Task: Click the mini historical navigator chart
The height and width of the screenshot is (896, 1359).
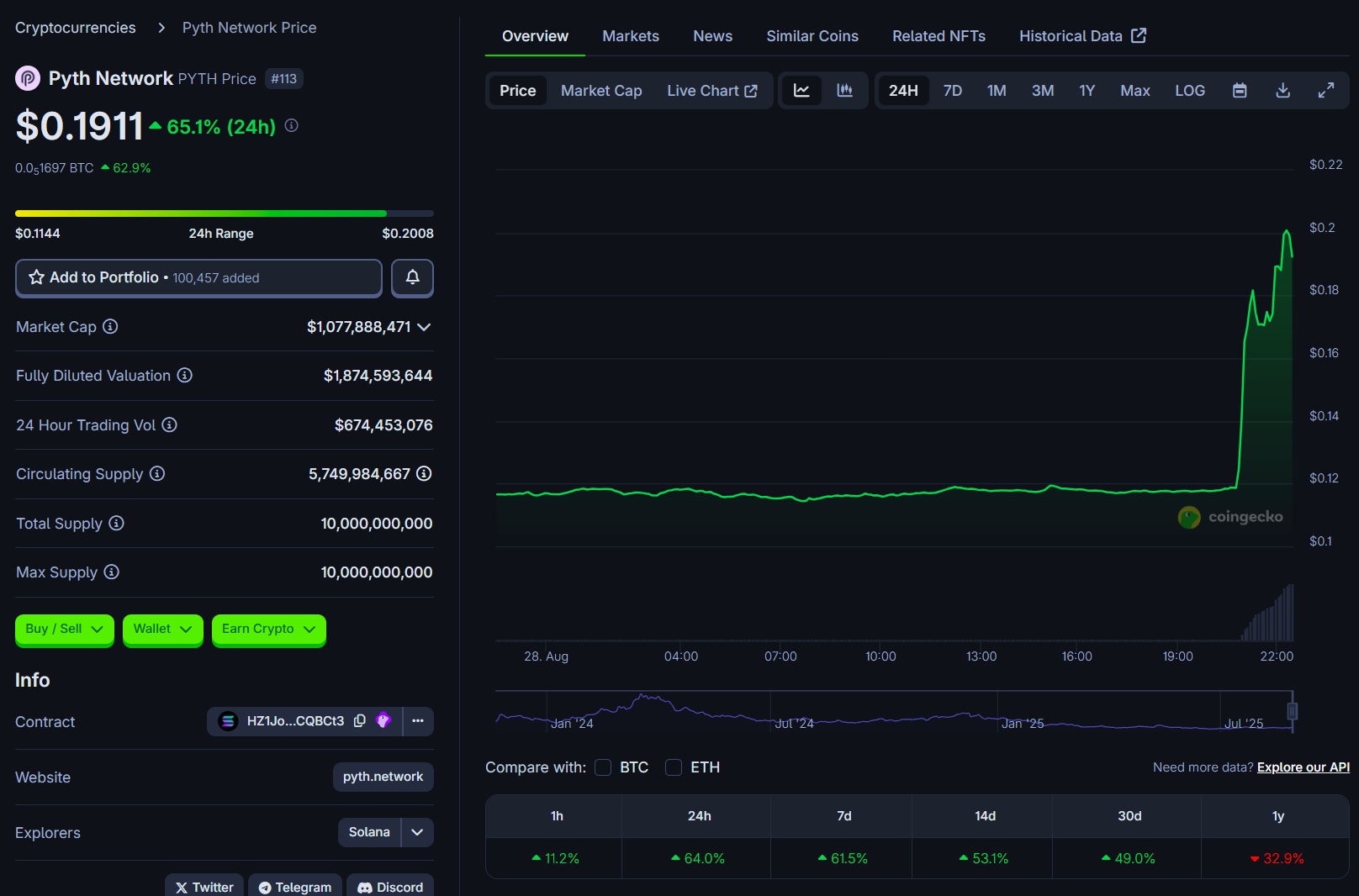Action: pos(894,711)
